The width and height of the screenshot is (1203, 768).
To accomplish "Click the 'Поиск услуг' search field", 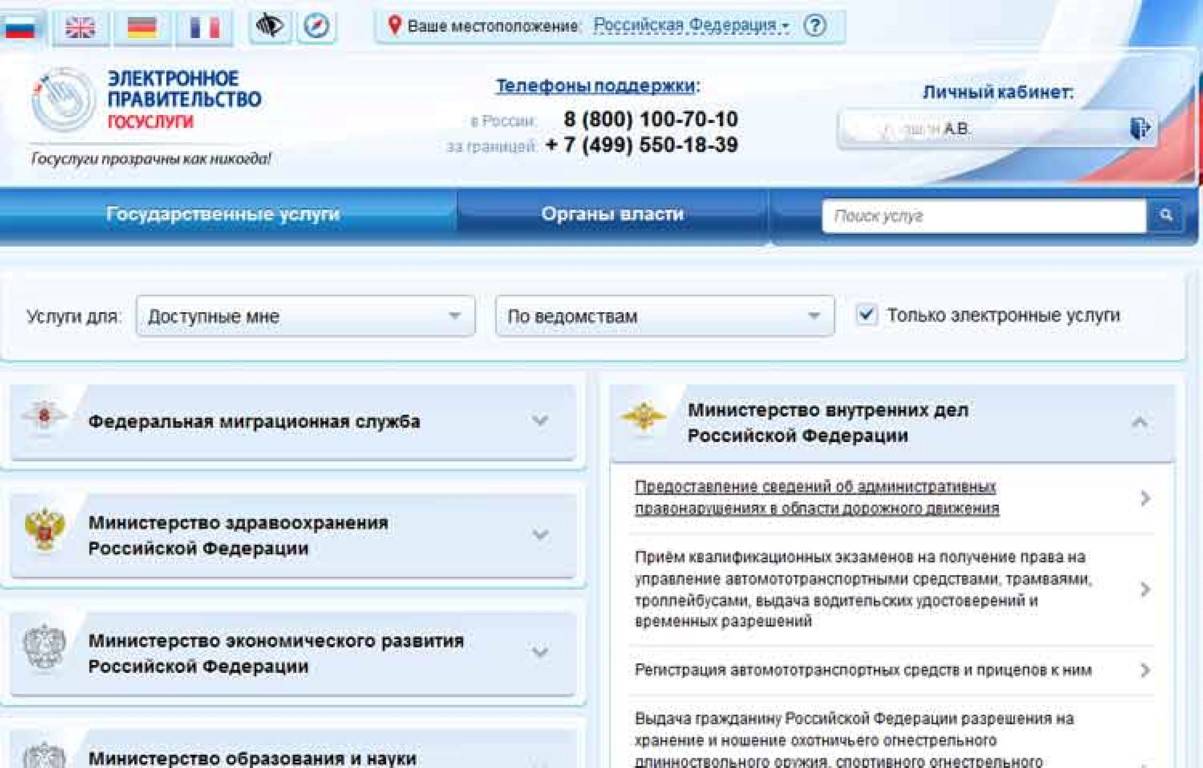I will point(983,216).
